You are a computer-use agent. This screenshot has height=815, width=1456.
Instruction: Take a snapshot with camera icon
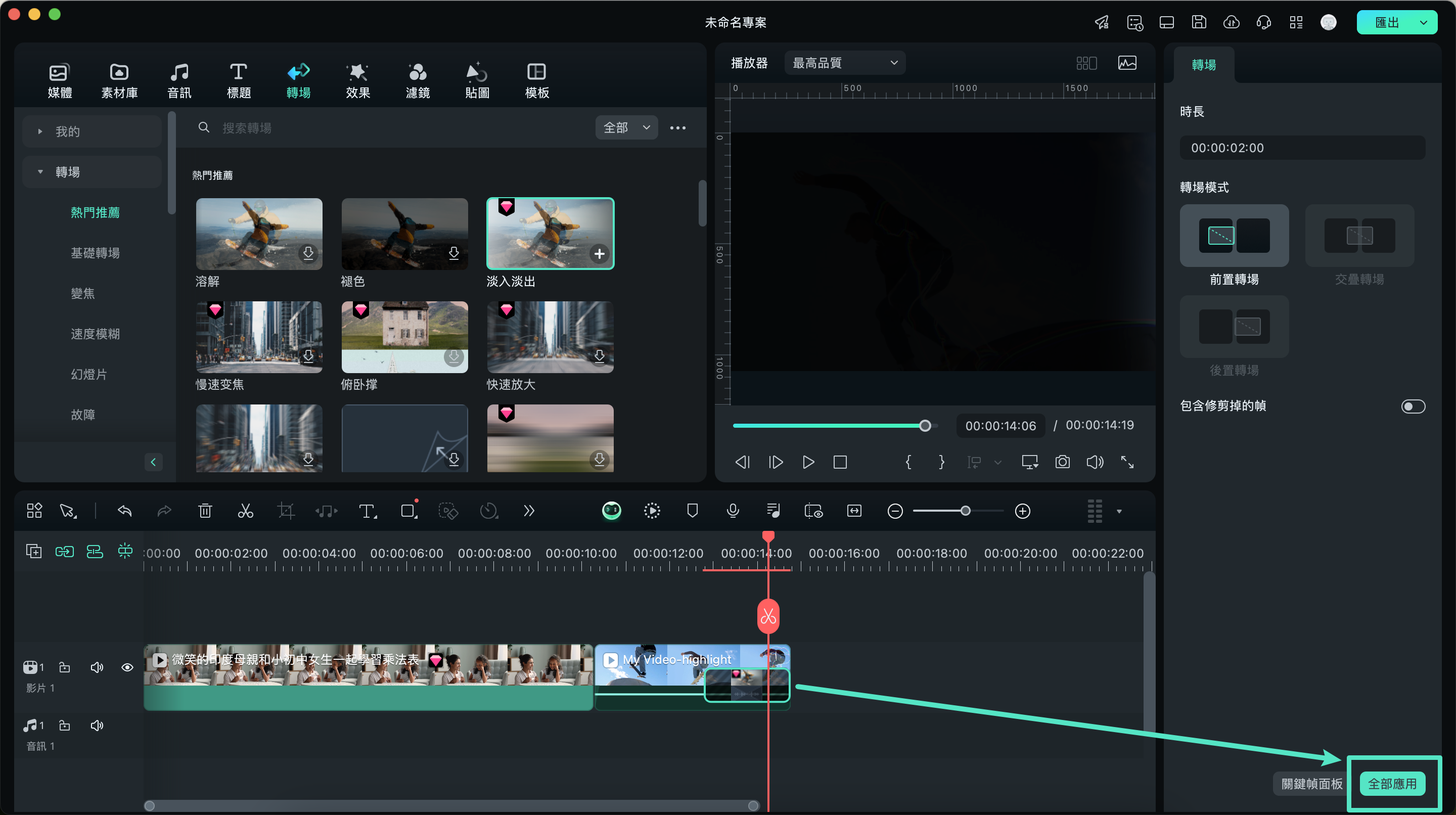pos(1062,462)
